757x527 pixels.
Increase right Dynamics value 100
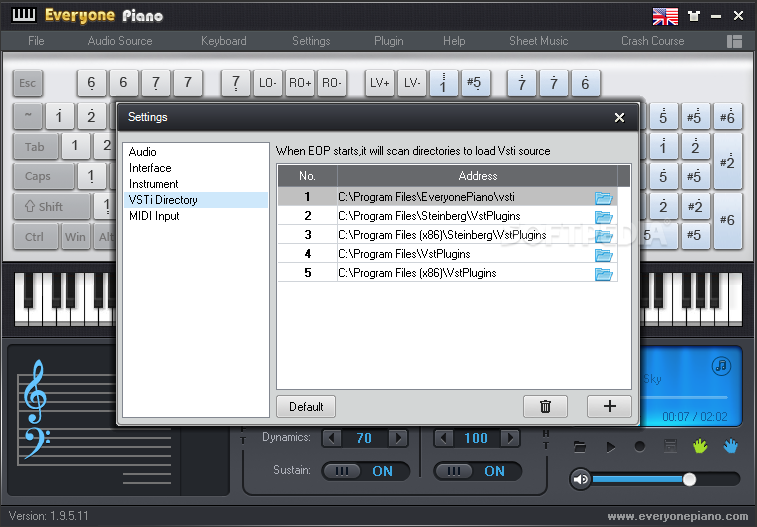(510, 438)
